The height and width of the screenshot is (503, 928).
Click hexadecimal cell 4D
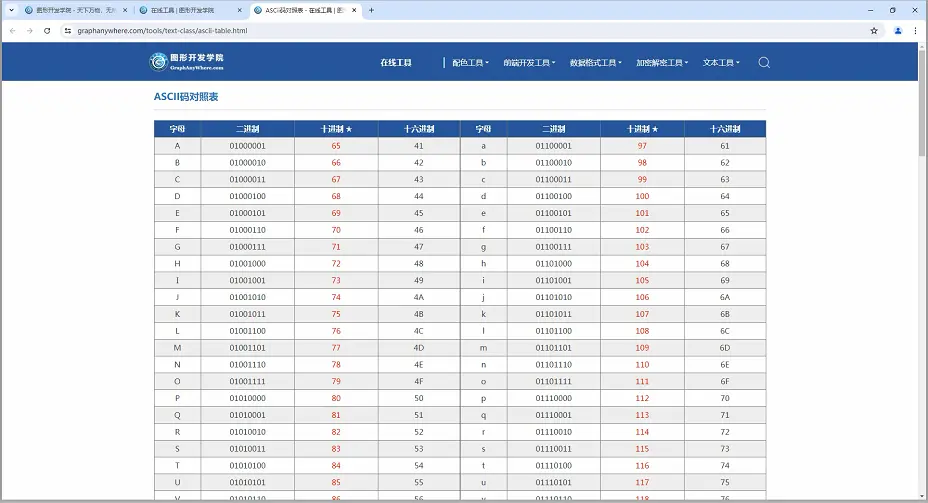click(419, 347)
